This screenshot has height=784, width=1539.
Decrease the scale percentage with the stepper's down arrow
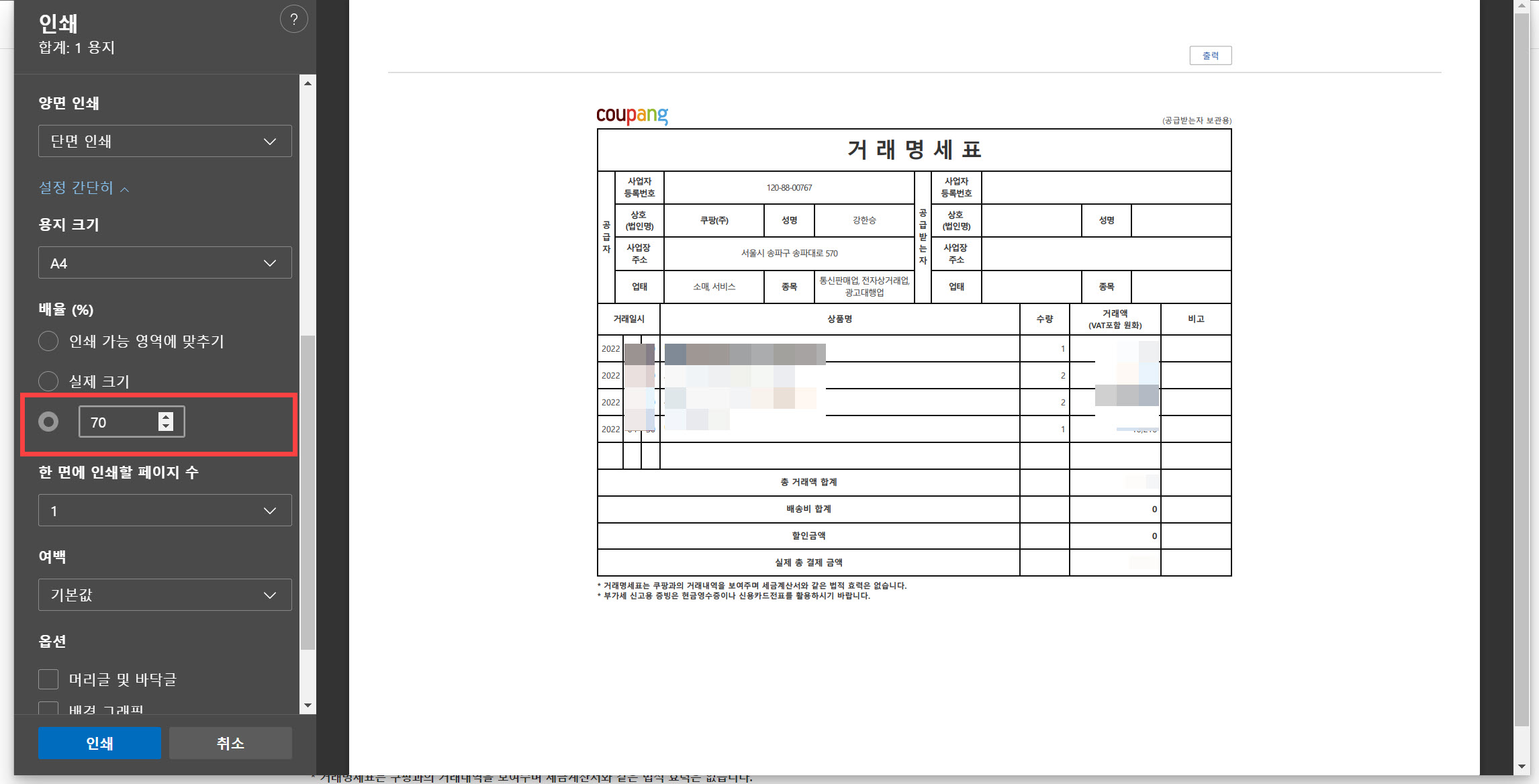pos(165,426)
